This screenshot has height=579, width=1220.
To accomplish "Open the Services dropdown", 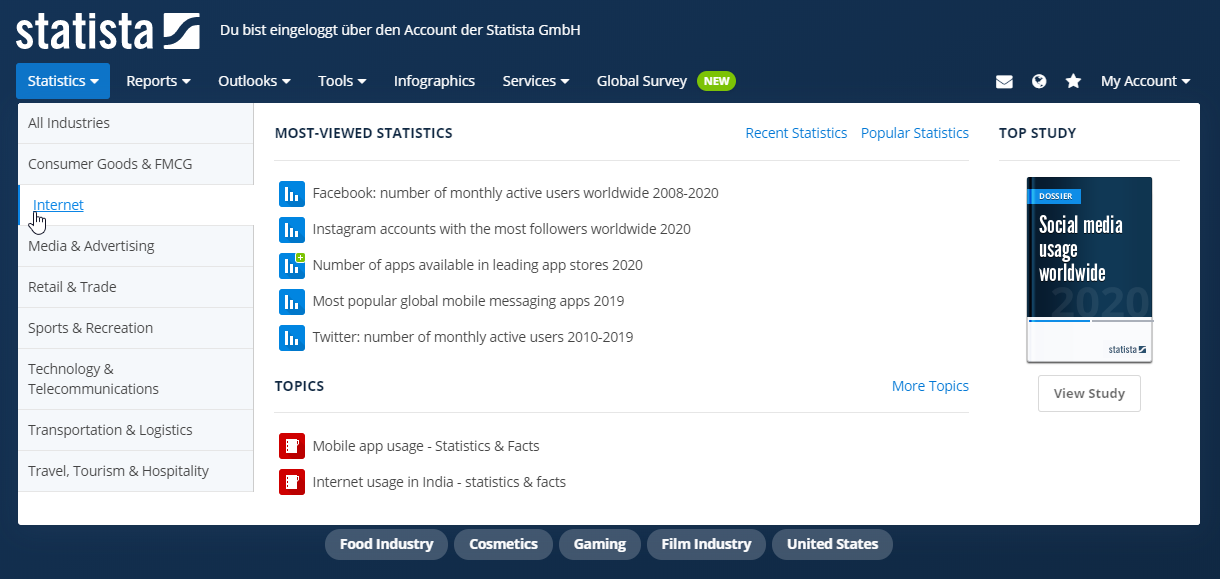I will (x=536, y=81).
